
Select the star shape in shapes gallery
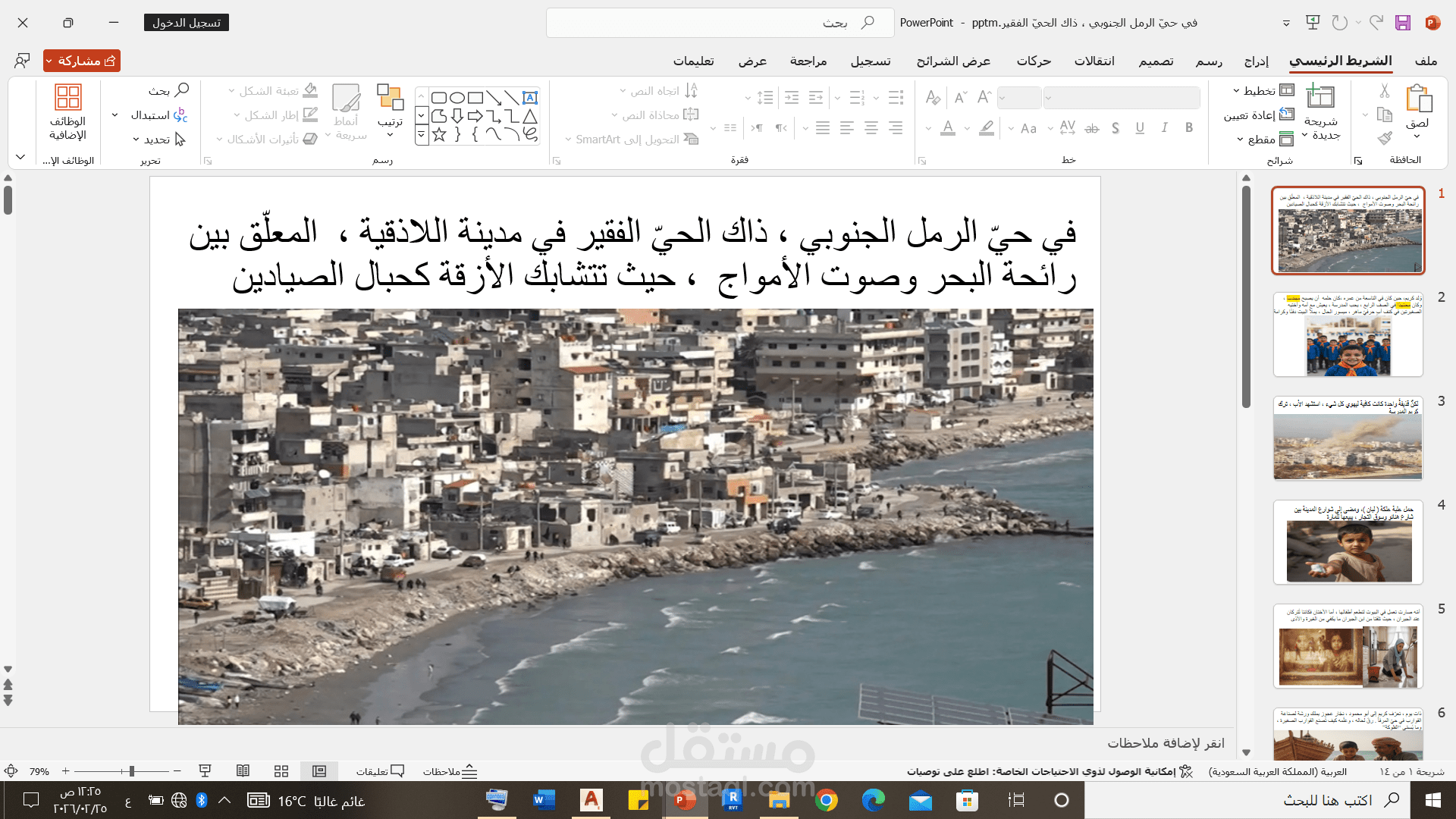[439, 136]
